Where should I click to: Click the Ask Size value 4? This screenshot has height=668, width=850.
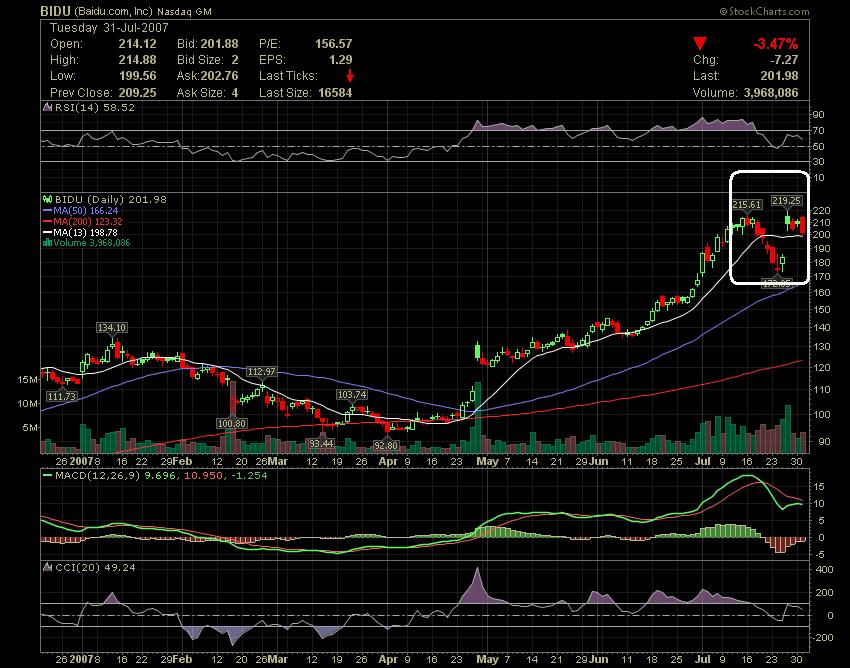coord(235,93)
